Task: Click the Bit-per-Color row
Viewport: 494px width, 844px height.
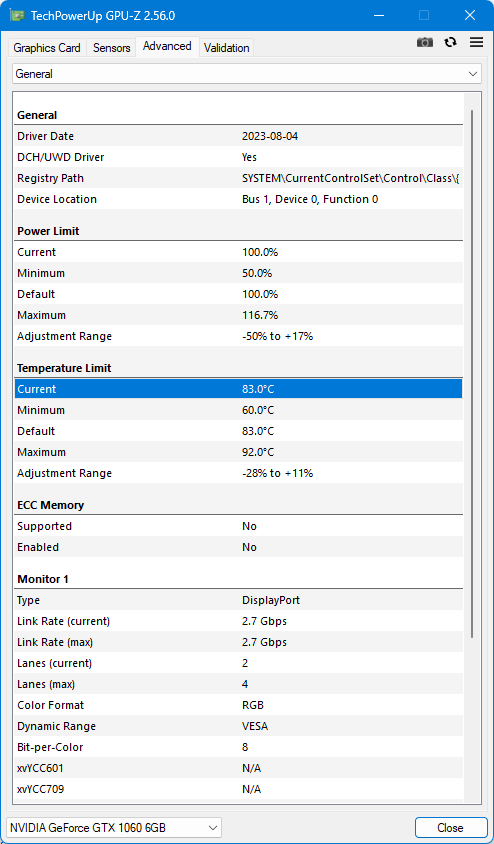Action: coord(238,747)
